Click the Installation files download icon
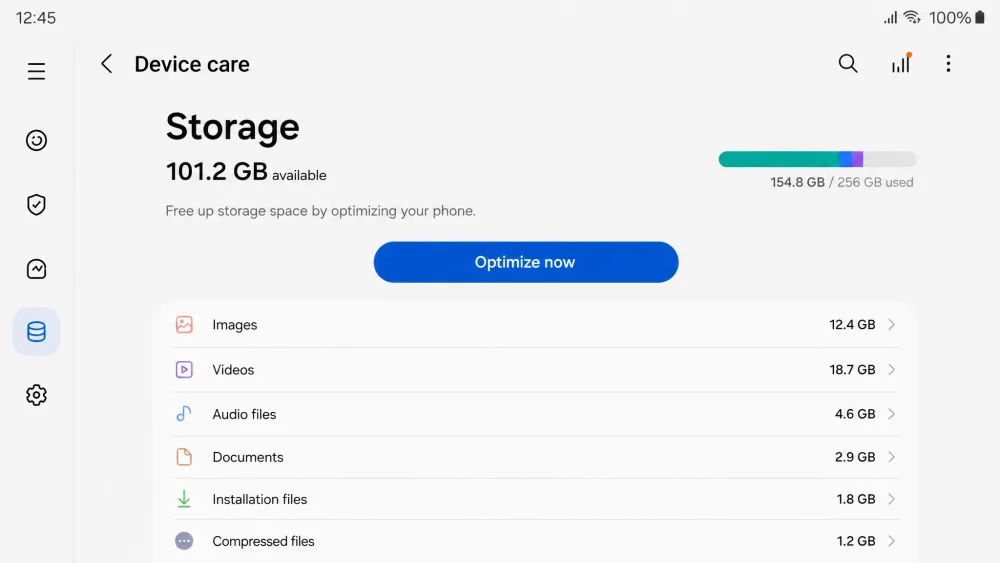Screen dimensions: 1000x563 click(x=184, y=499)
